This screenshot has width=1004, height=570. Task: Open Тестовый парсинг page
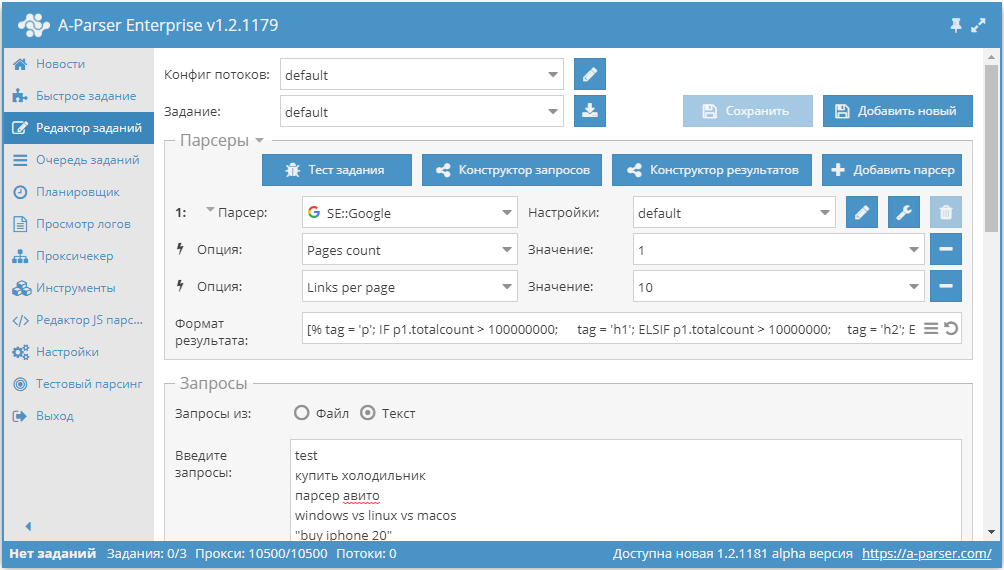(79, 384)
